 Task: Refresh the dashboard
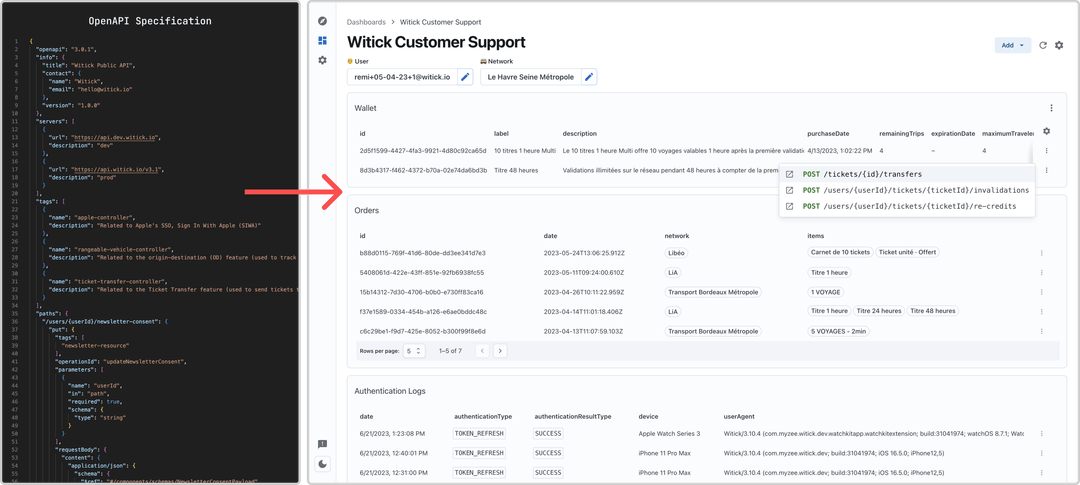tap(1043, 45)
